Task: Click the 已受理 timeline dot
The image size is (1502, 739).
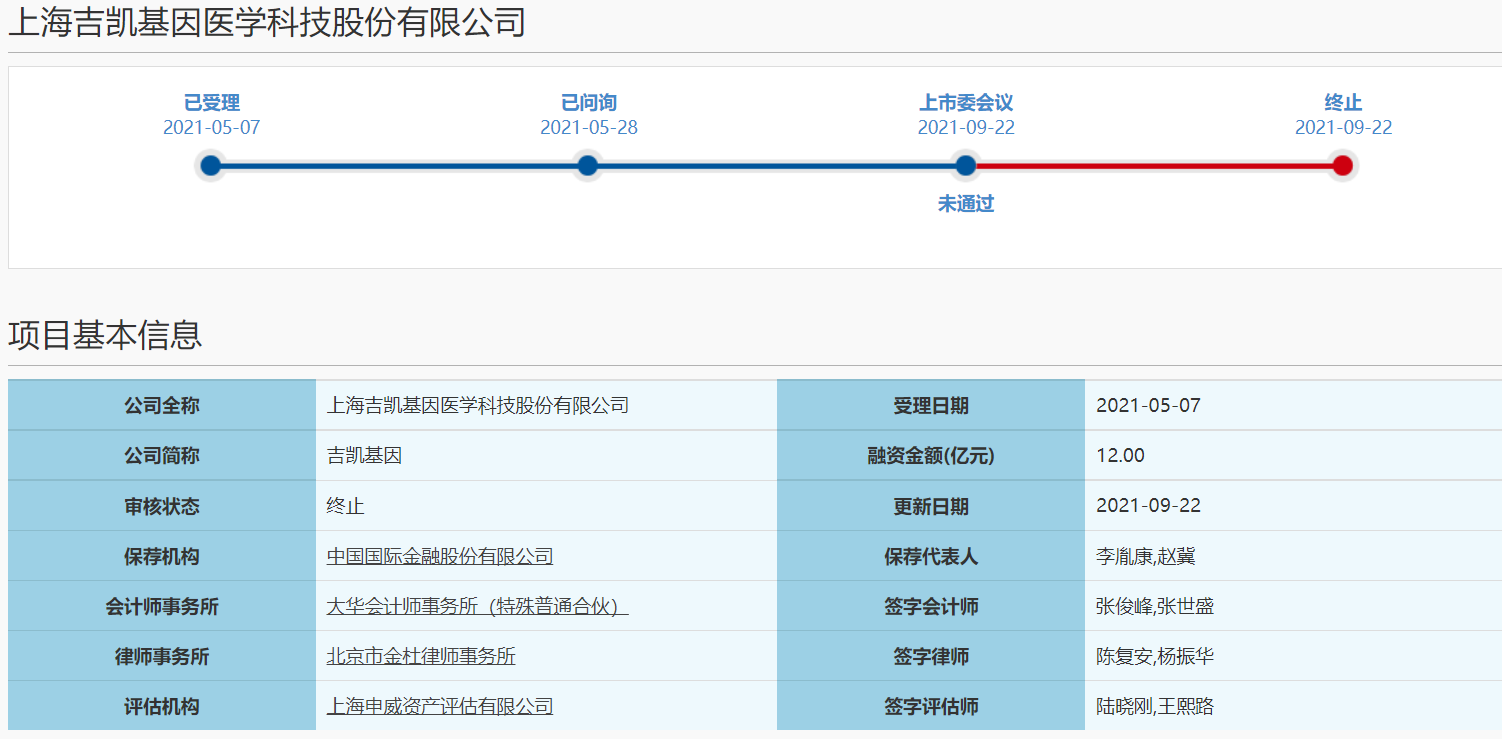Action: coord(210,166)
